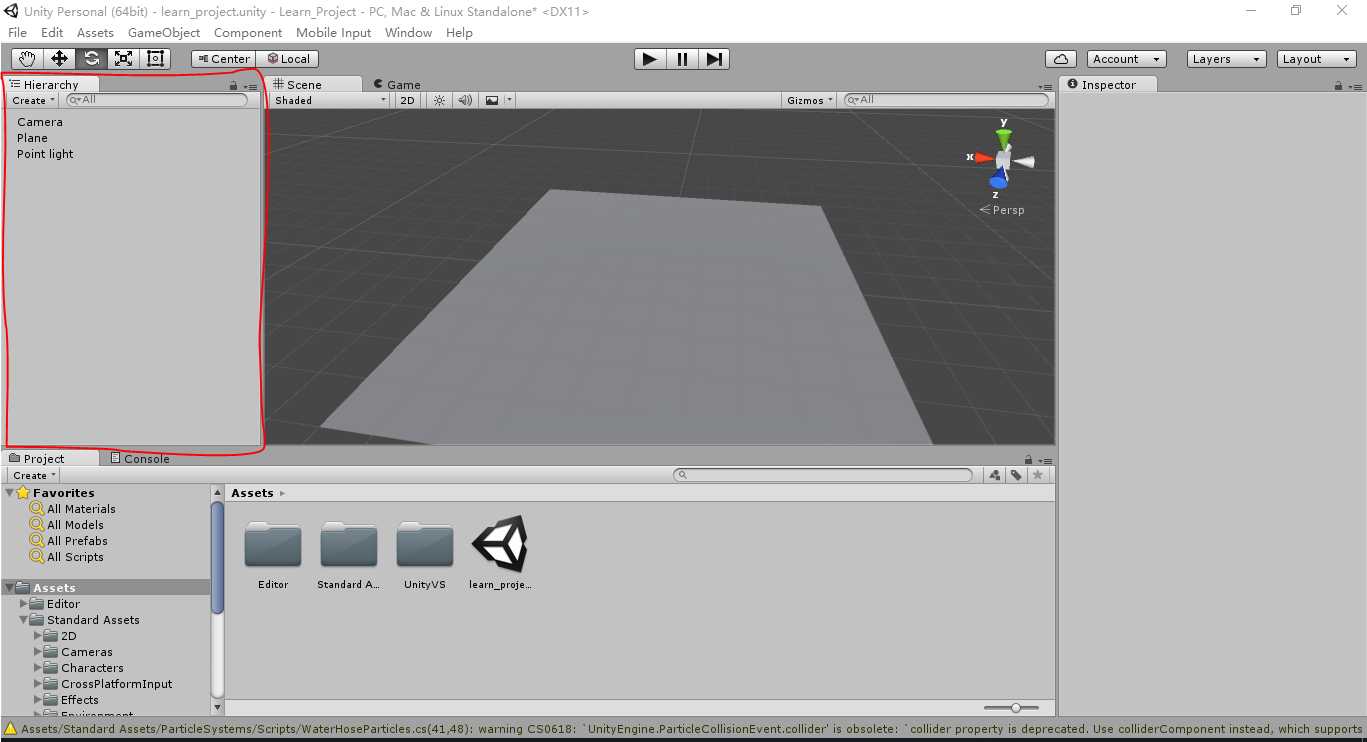The height and width of the screenshot is (742, 1367).
Task: Switch to the Game tab
Action: click(397, 85)
